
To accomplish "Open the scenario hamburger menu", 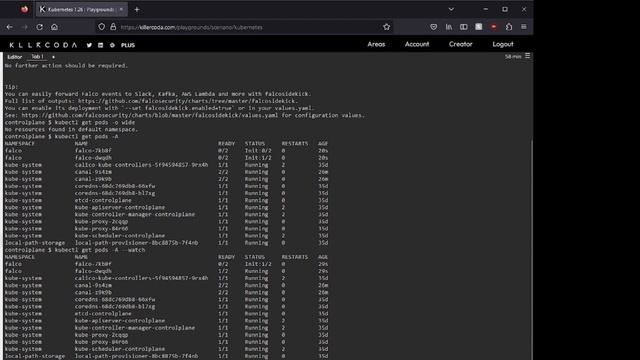I will tap(527, 56).
